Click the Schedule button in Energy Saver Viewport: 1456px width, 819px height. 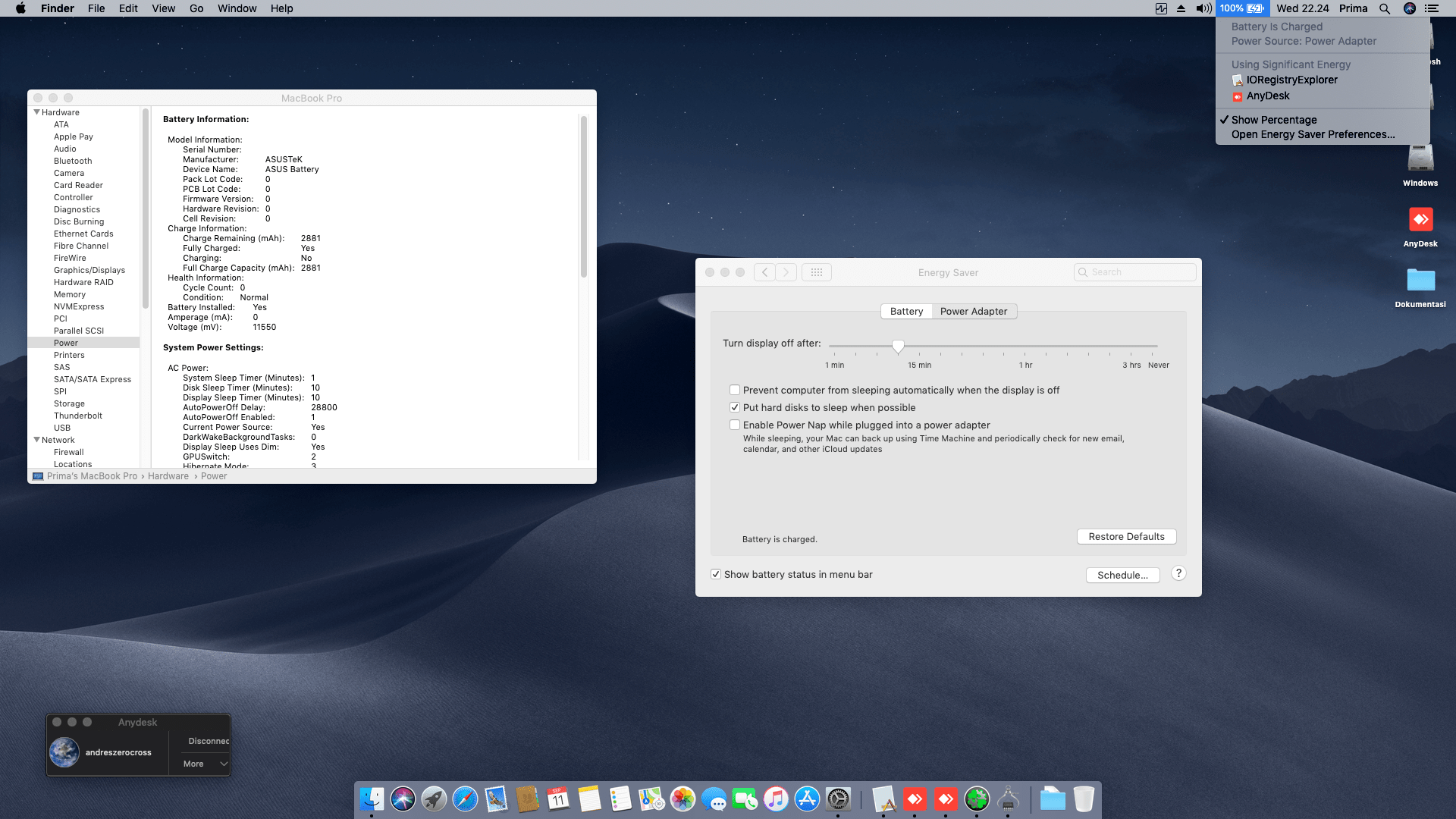tap(1122, 575)
